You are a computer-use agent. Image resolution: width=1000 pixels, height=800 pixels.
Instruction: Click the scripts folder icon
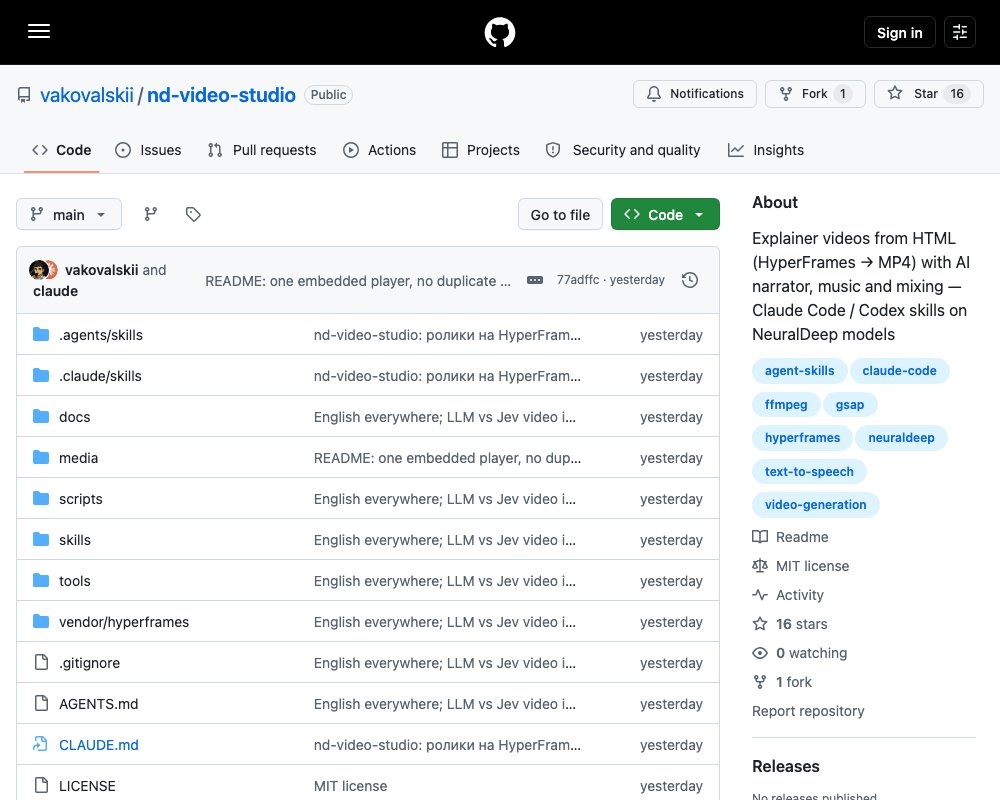[41, 498]
